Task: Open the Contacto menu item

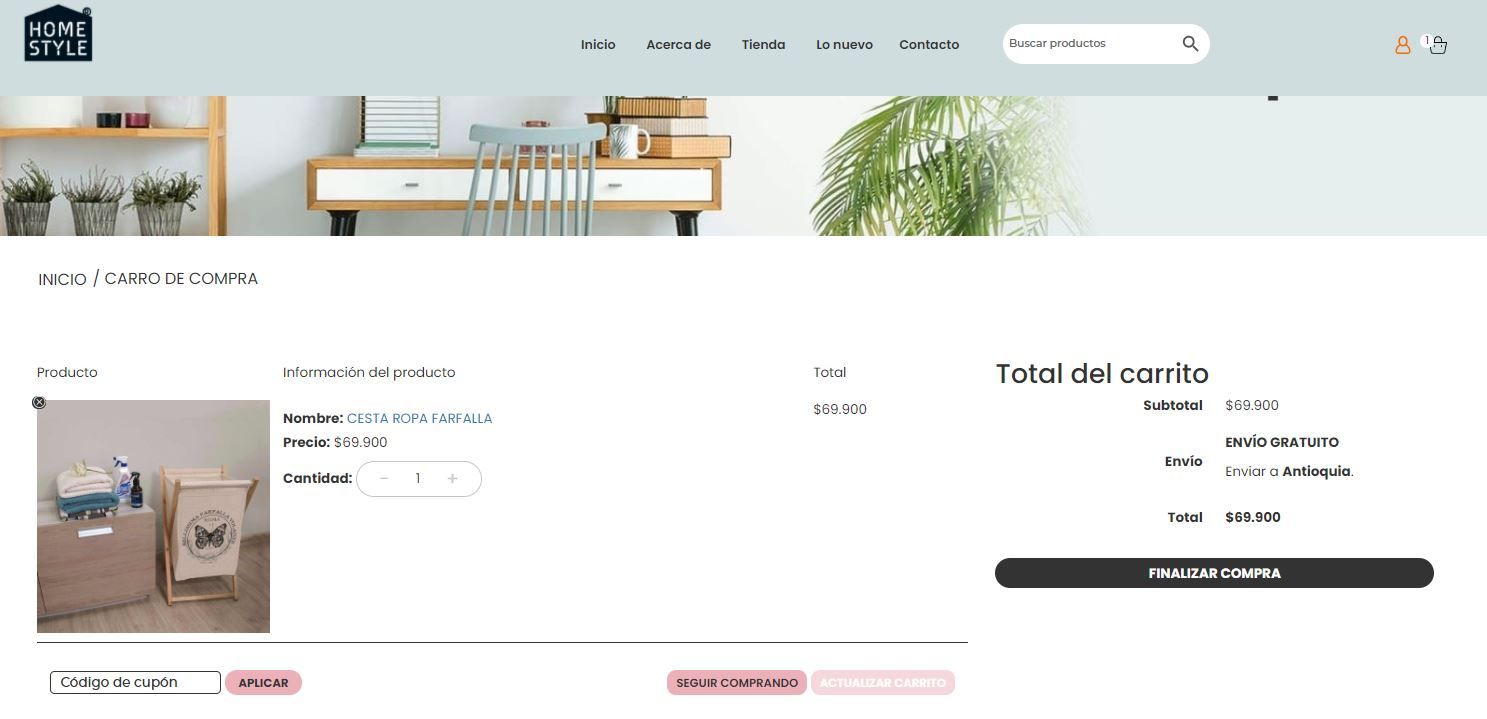Action: point(929,45)
